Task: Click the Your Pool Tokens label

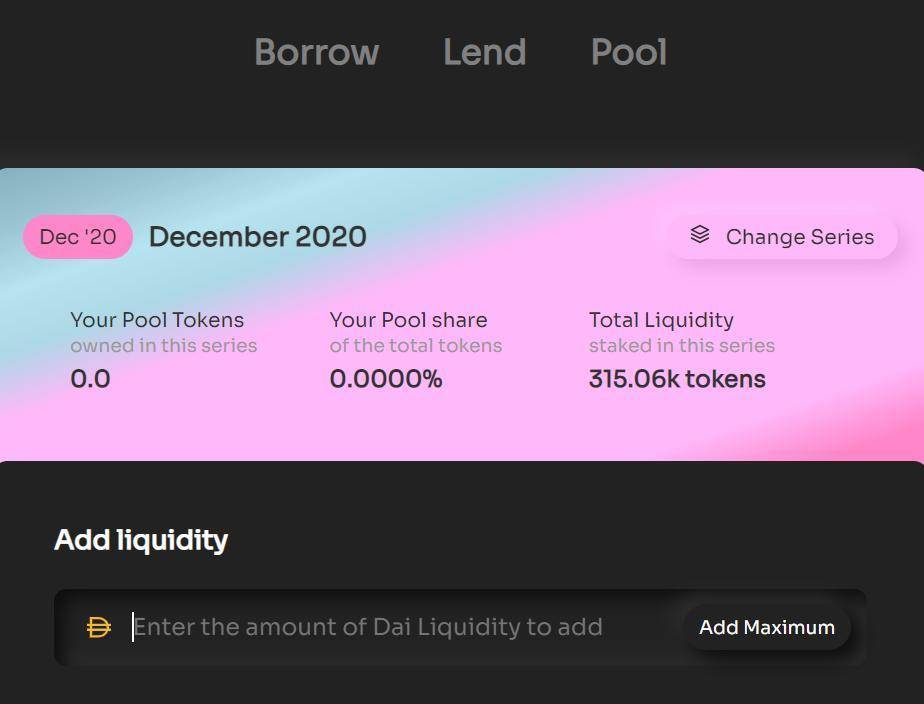Action: click(x=157, y=320)
